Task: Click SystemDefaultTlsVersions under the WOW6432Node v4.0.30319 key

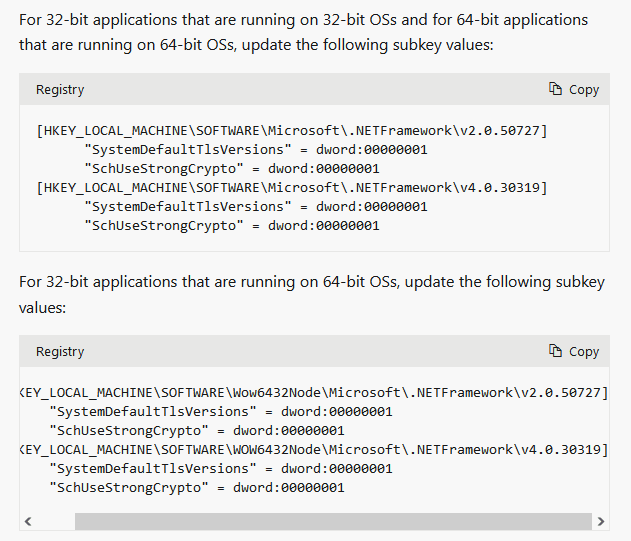Action: pos(135,468)
